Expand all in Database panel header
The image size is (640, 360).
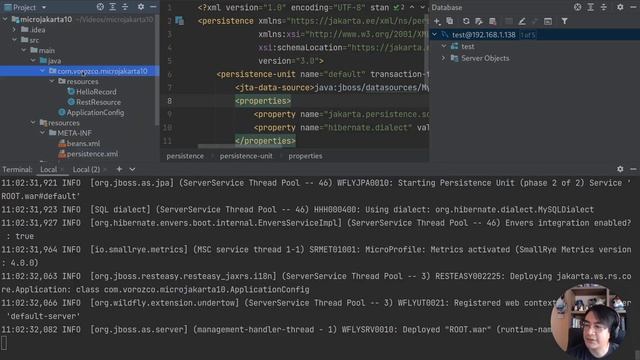coord(591,7)
